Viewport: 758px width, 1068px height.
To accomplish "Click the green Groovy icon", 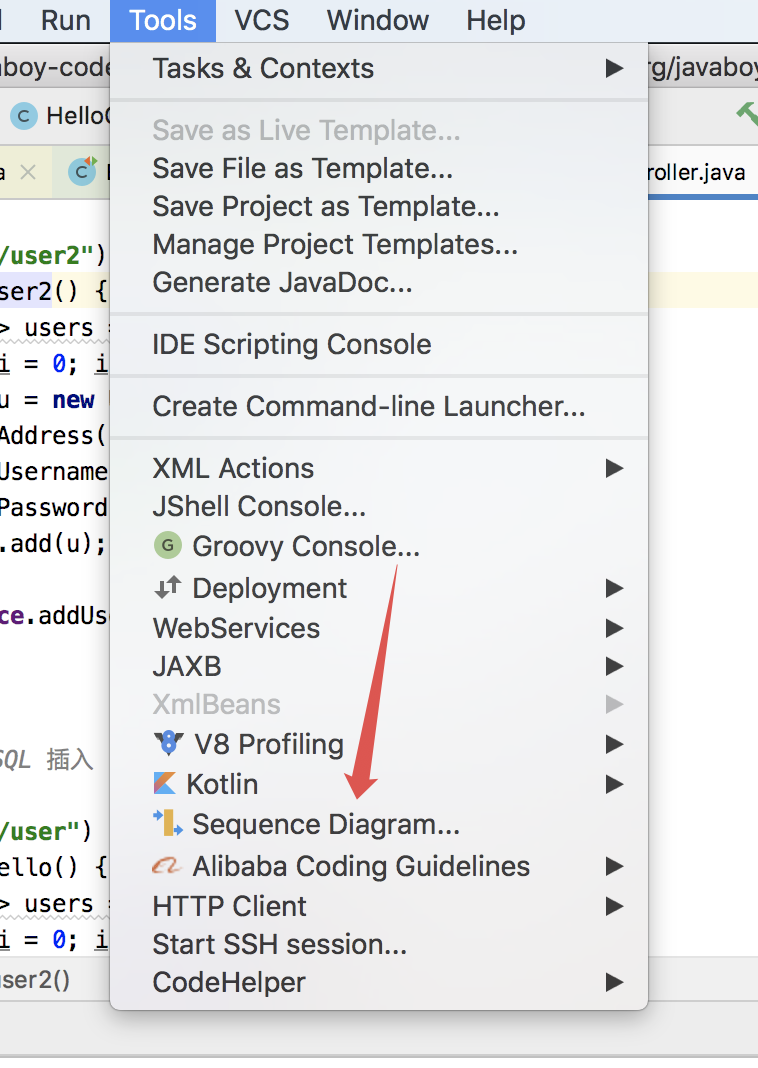I will [168, 546].
